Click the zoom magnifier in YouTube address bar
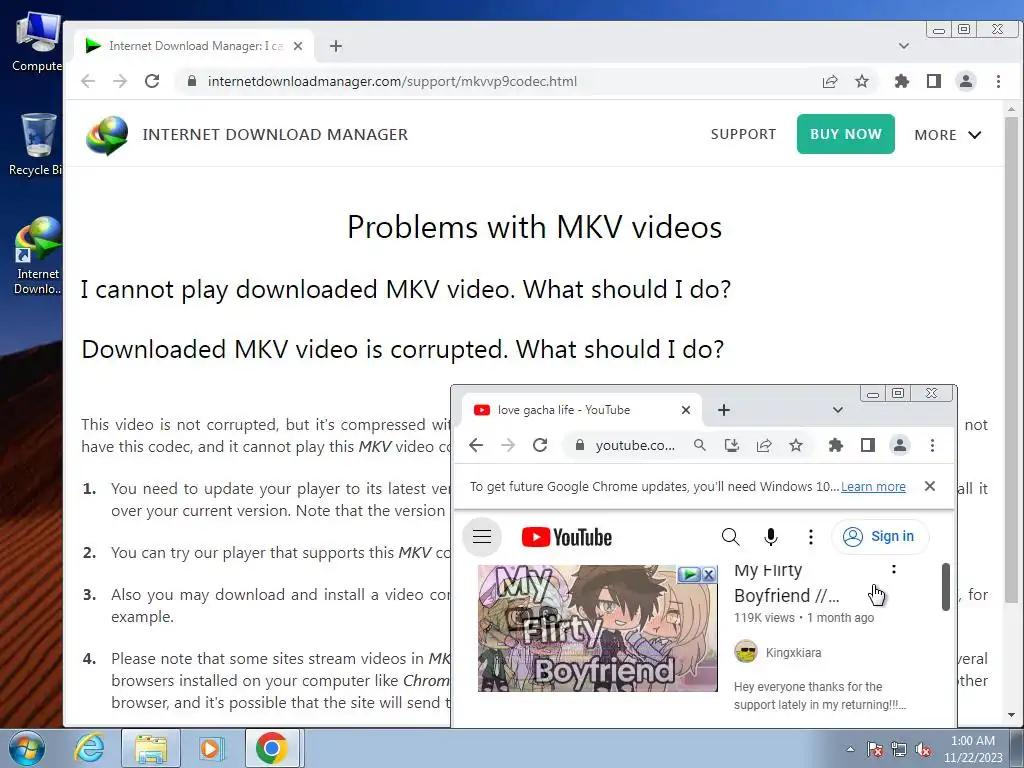 tap(699, 445)
